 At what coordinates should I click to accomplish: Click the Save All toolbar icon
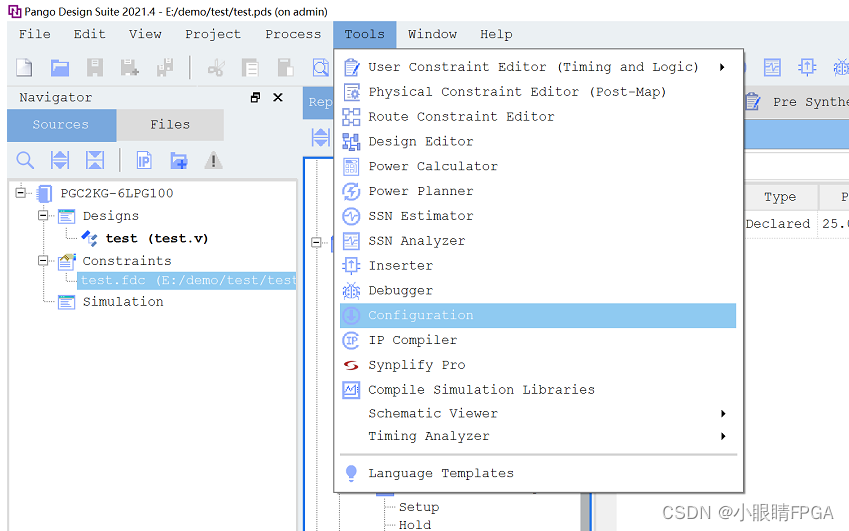coord(165,68)
